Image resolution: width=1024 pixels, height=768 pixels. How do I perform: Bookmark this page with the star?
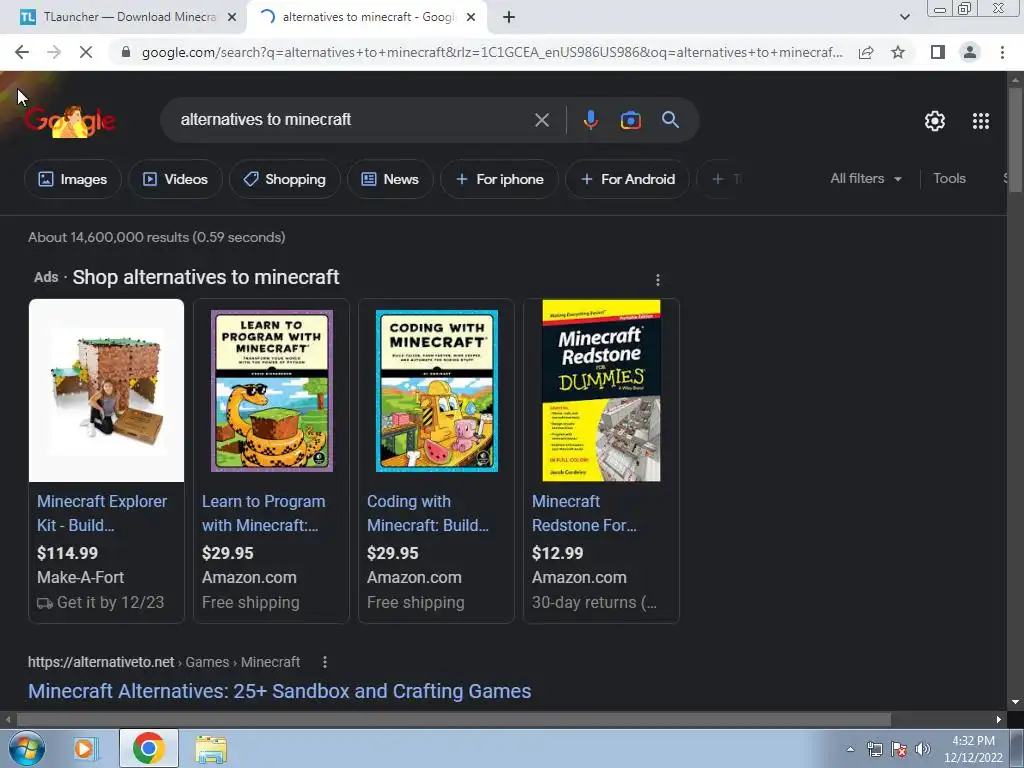[898, 52]
